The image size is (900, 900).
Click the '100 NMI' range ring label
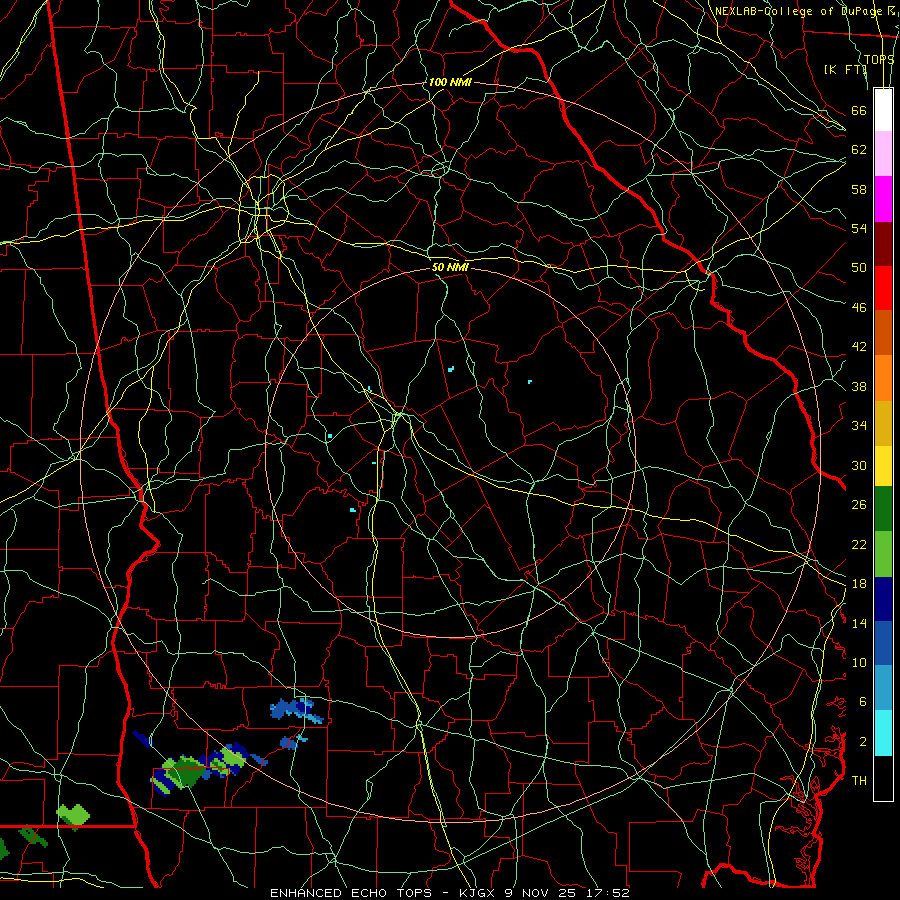[449, 82]
